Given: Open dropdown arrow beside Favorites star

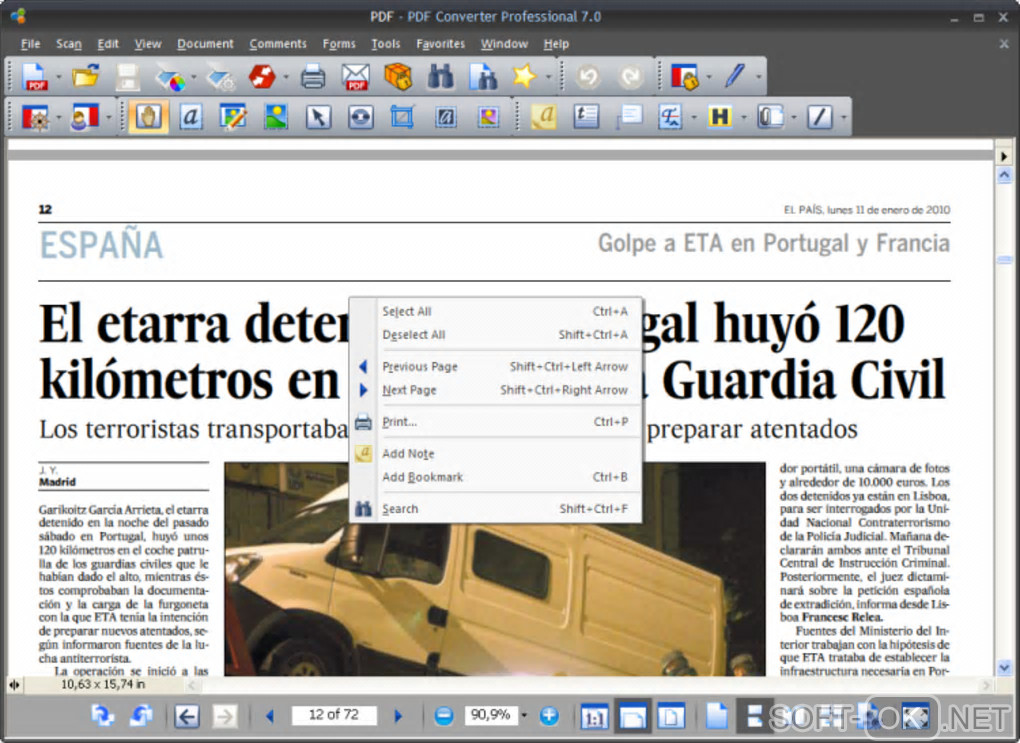Looking at the screenshot, I should click(548, 77).
